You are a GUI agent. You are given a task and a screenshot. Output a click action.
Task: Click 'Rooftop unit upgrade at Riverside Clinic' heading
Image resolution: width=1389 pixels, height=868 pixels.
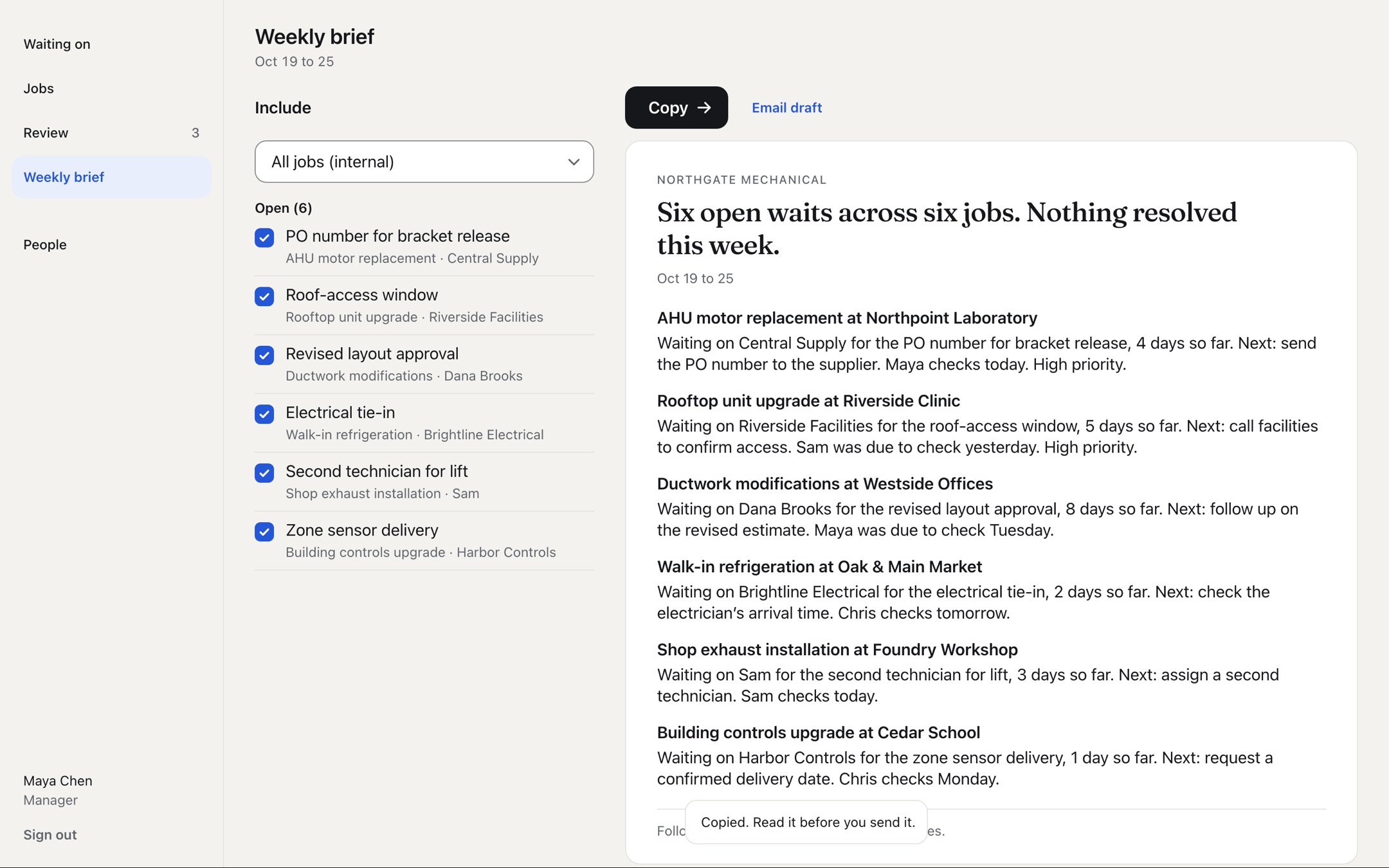pyautogui.click(x=808, y=401)
